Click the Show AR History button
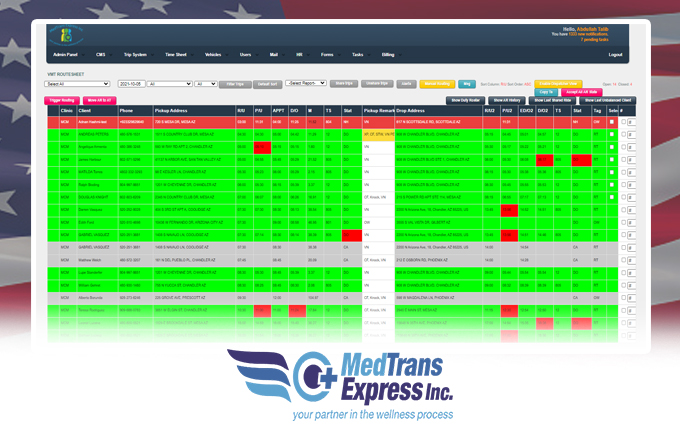This screenshot has width=680, height=447. [x=507, y=100]
